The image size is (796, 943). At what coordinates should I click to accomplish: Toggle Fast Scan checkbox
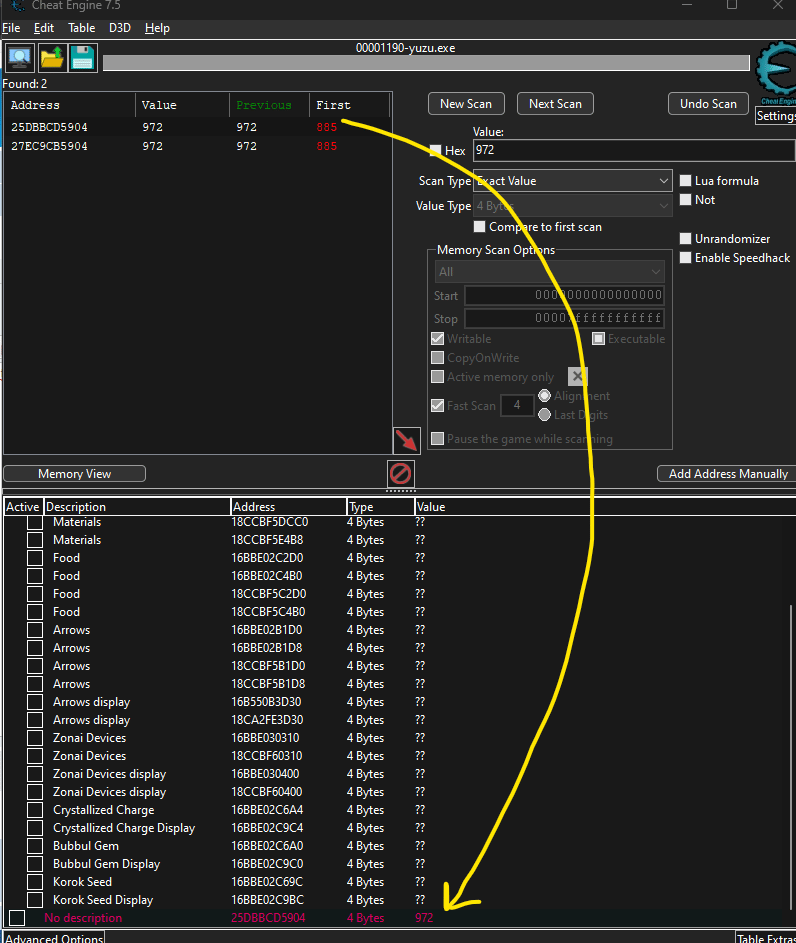point(438,405)
